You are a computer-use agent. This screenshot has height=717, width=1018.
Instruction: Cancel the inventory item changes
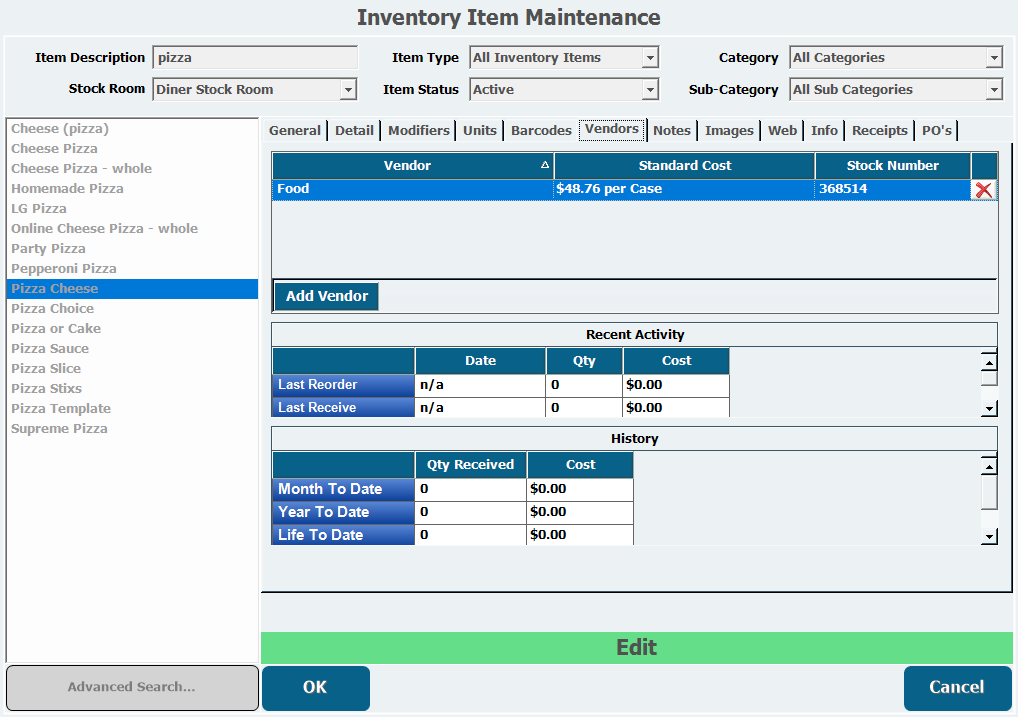pos(957,687)
